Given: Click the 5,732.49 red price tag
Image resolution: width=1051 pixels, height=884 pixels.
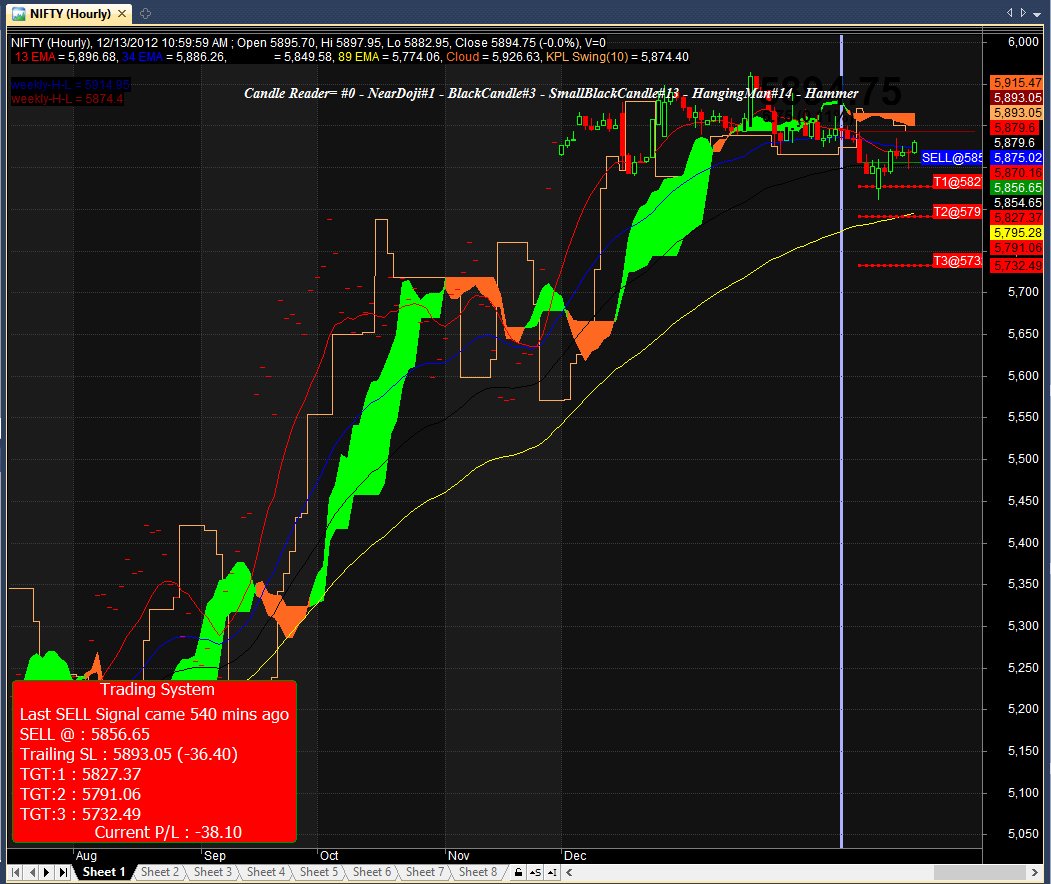Looking at the screenshot, I should click(x=1017, y=265).
